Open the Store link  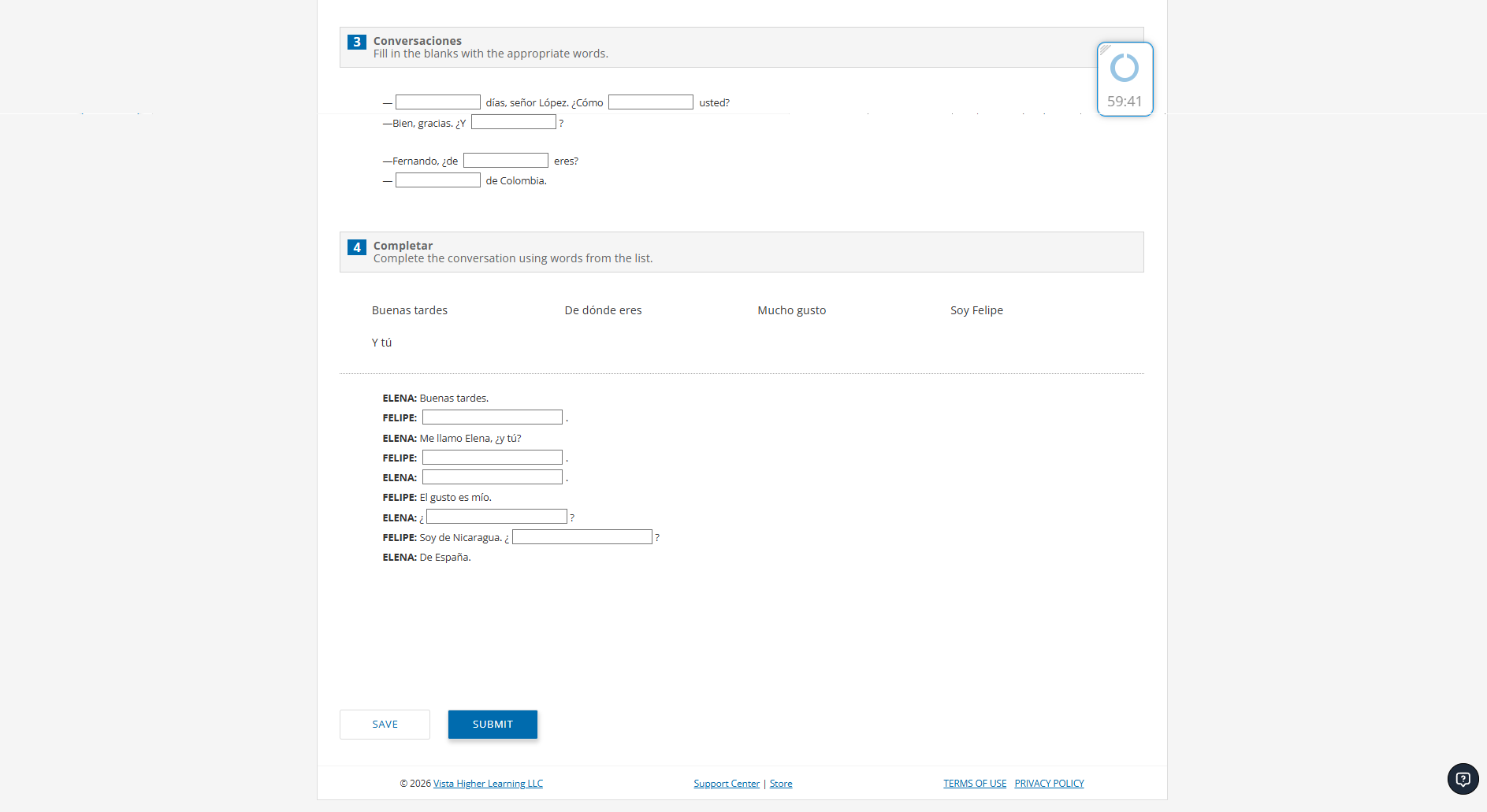tap(781, 784)
